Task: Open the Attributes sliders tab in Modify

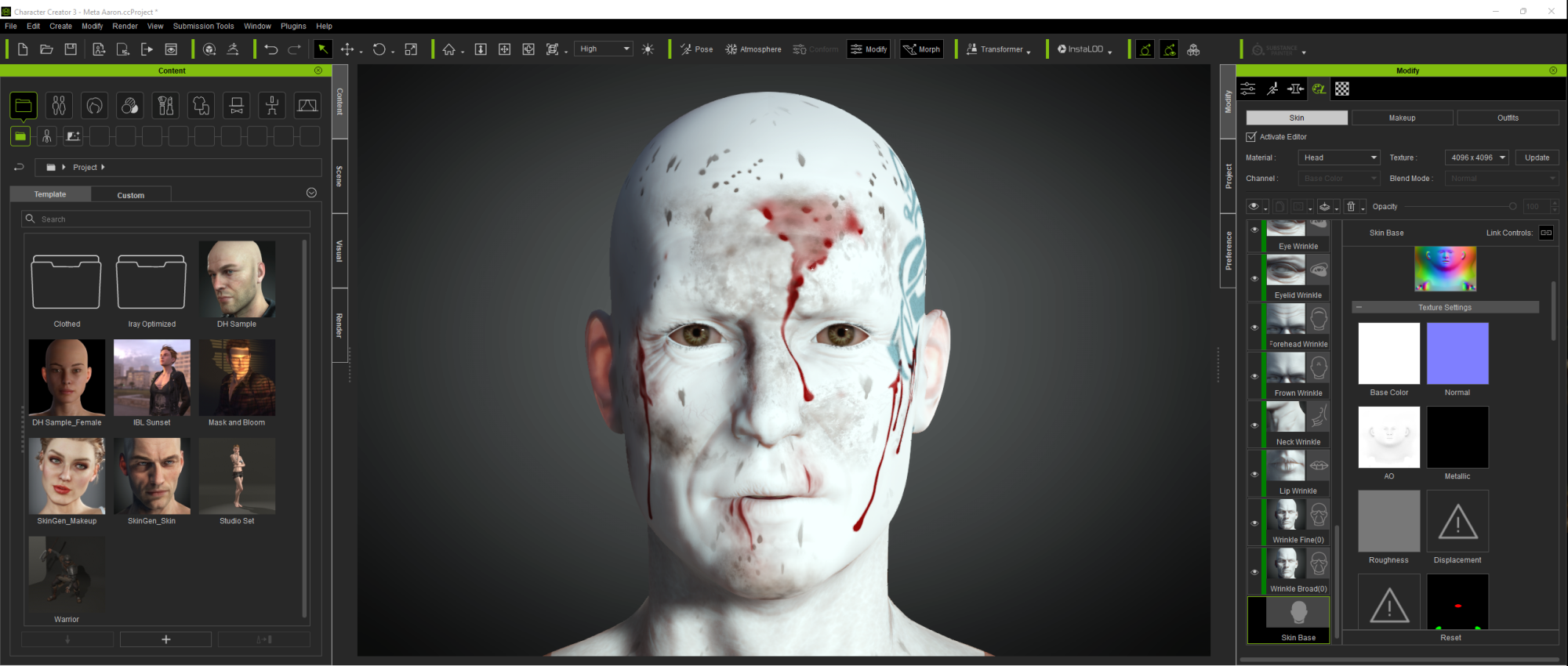Action: [x=1248, y=89]
